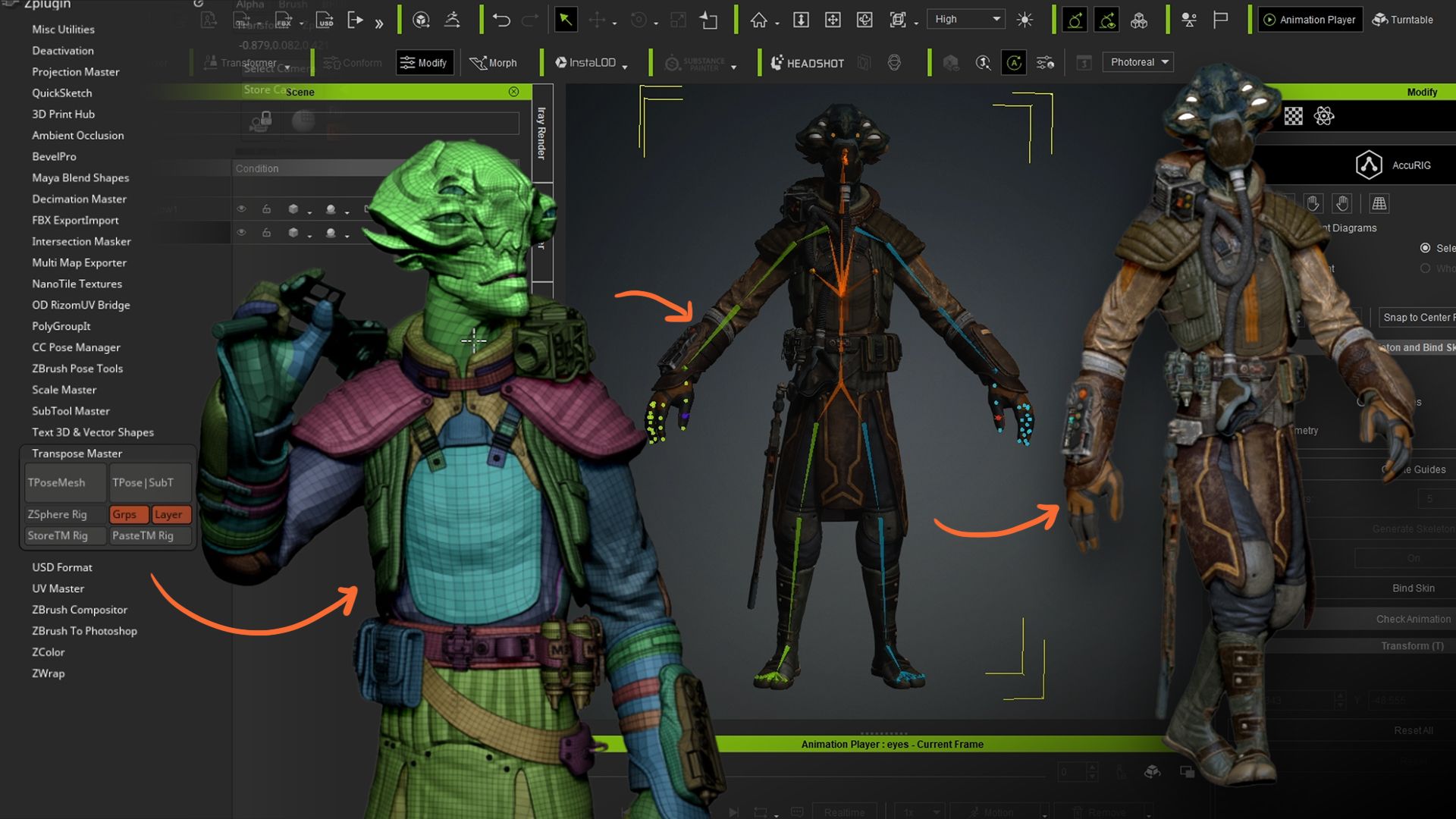Click the Modify toolbar button

point(425,63)
